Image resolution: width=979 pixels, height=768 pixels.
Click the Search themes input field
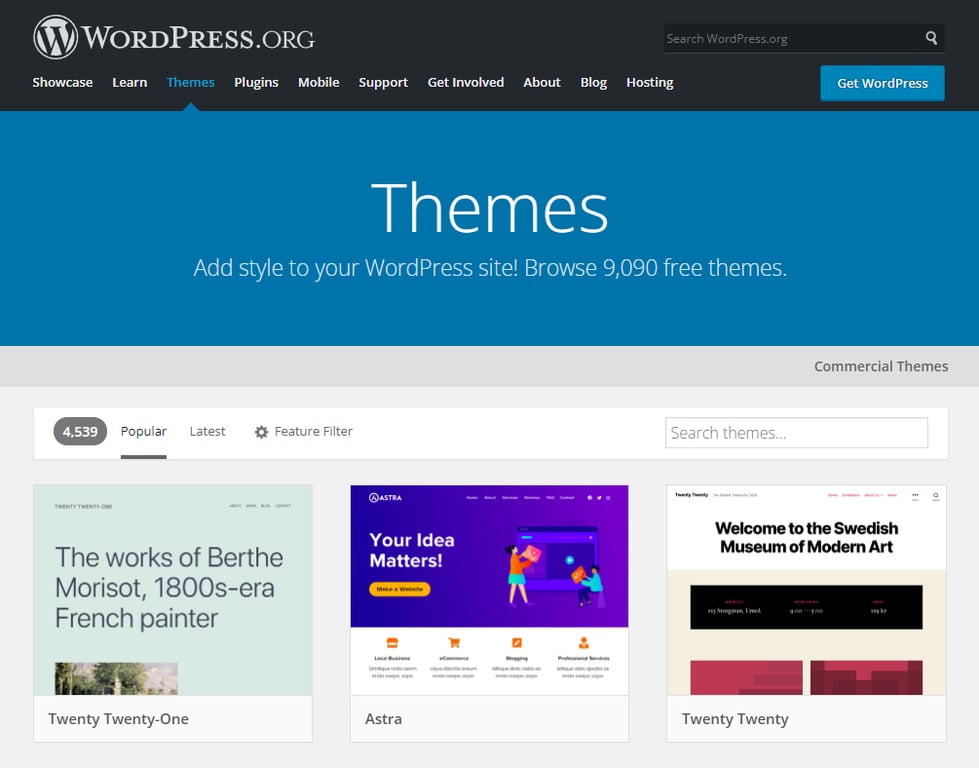point(797,432)
